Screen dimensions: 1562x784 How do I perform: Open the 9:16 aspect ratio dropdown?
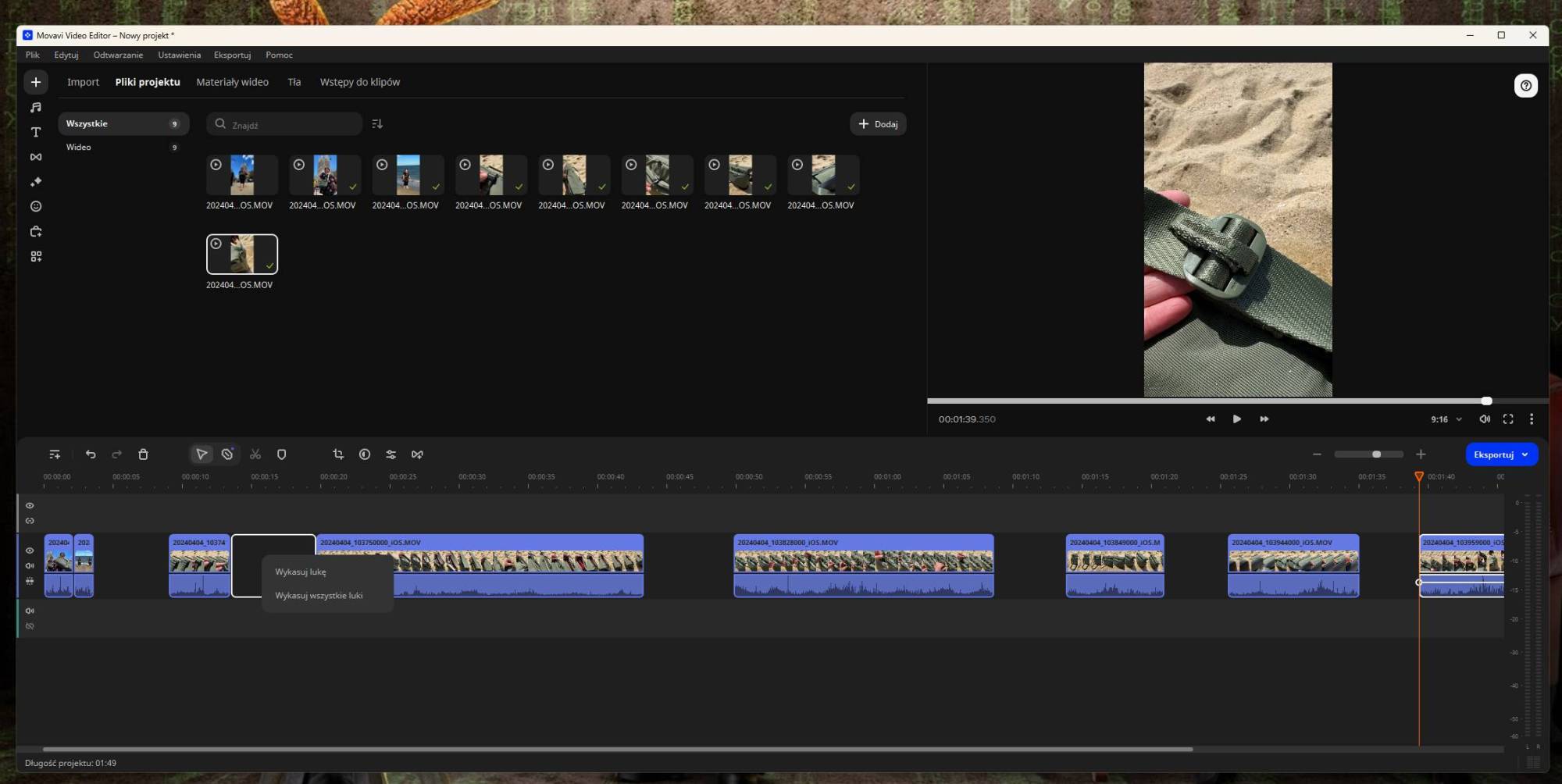(x=1446, y=419)
